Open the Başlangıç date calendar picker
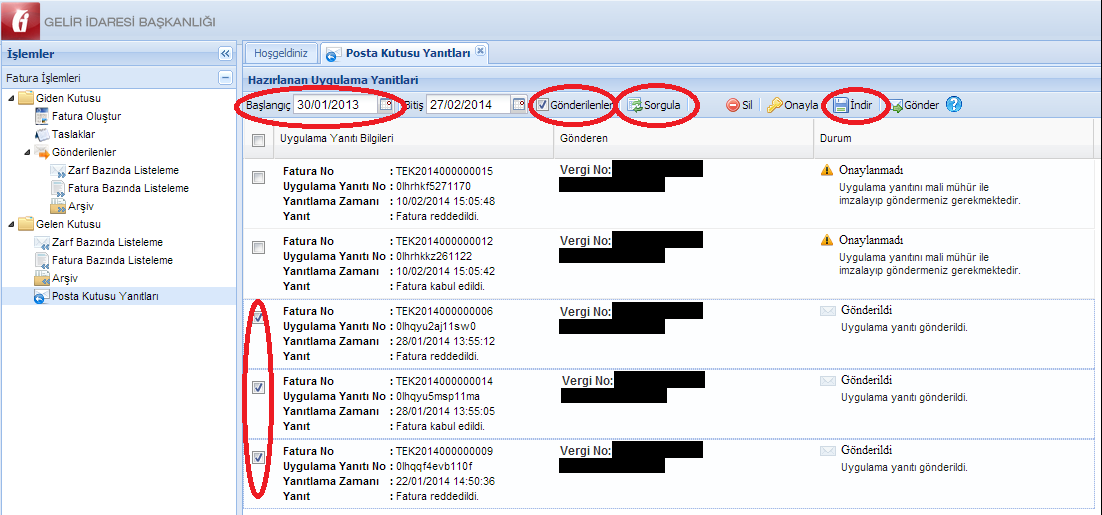 click(386, 105)
